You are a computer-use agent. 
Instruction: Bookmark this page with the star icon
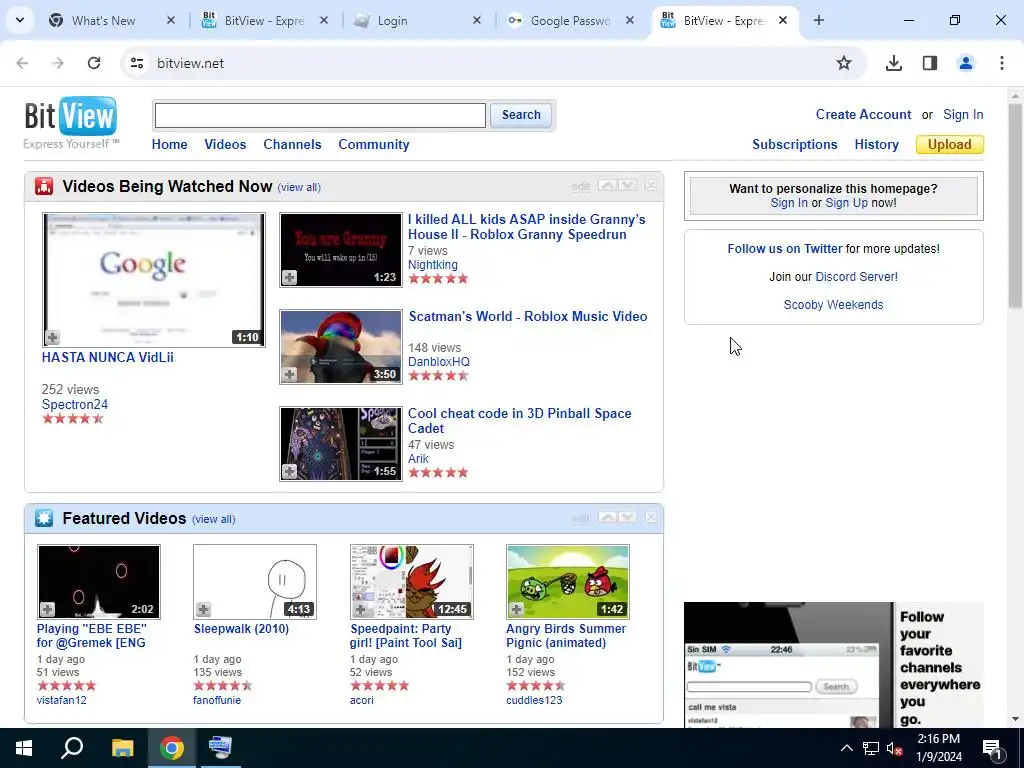[844, 63]
